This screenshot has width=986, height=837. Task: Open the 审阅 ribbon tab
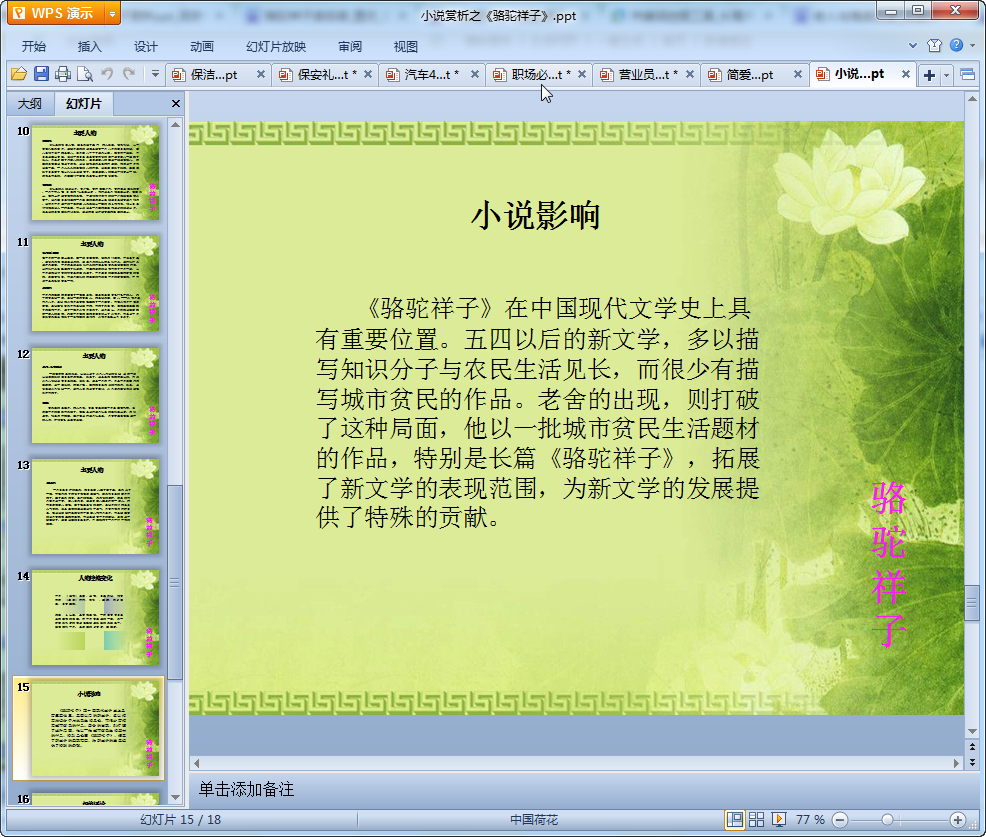coord(350,46)
